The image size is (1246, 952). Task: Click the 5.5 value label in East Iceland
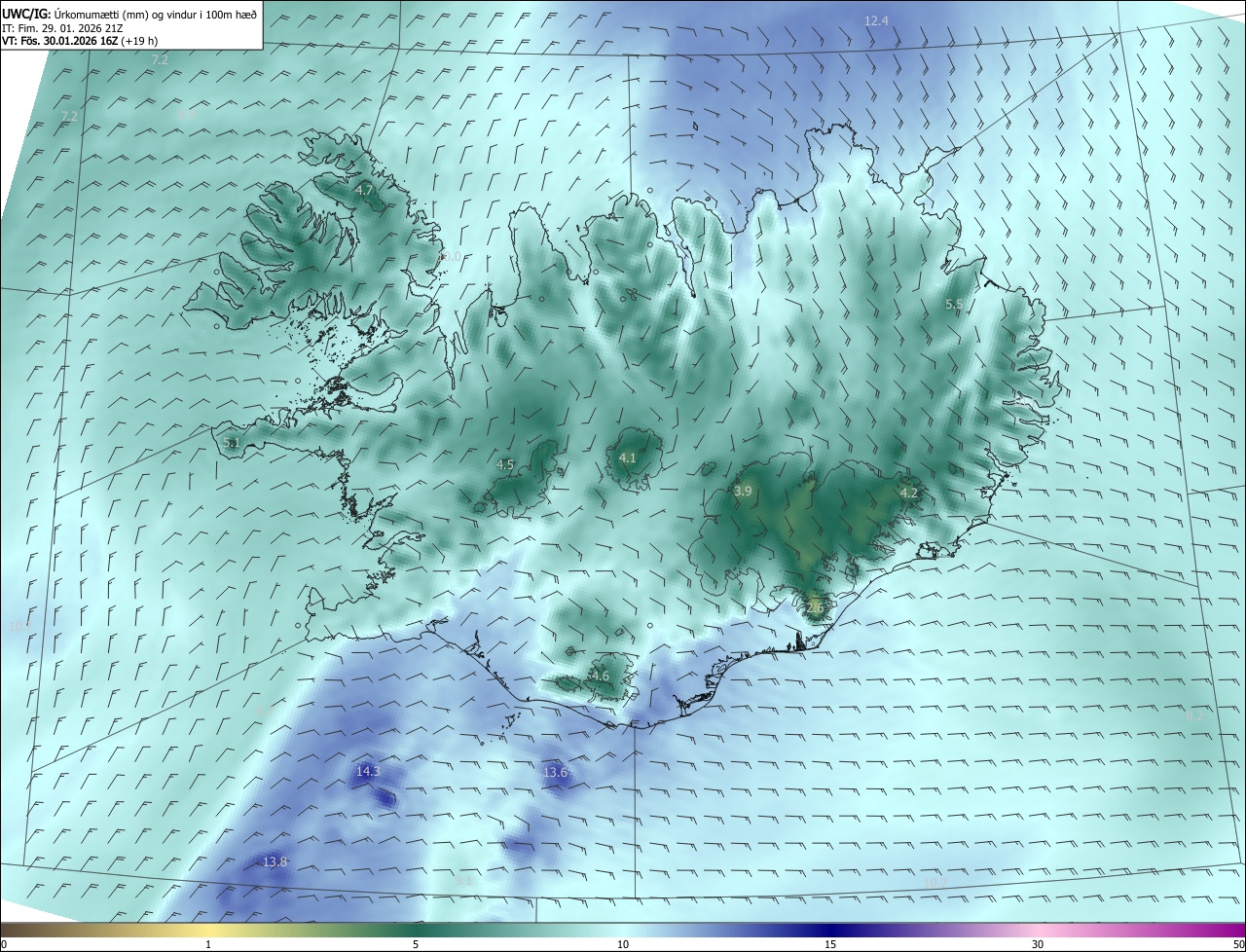(x=954, y=305)
